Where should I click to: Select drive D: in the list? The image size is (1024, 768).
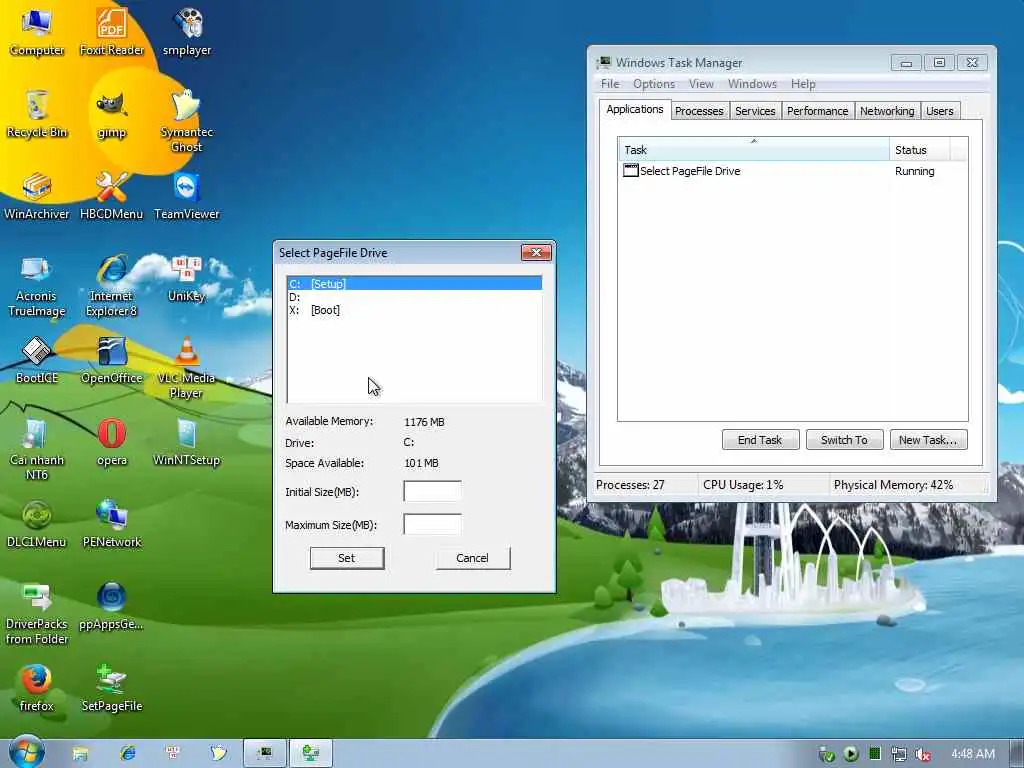point(415,296)
